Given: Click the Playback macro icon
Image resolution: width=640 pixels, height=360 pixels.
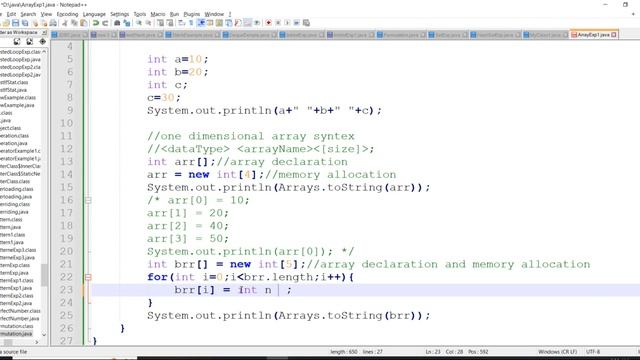Looking at the screenshot, I should [x=287, y=23].
